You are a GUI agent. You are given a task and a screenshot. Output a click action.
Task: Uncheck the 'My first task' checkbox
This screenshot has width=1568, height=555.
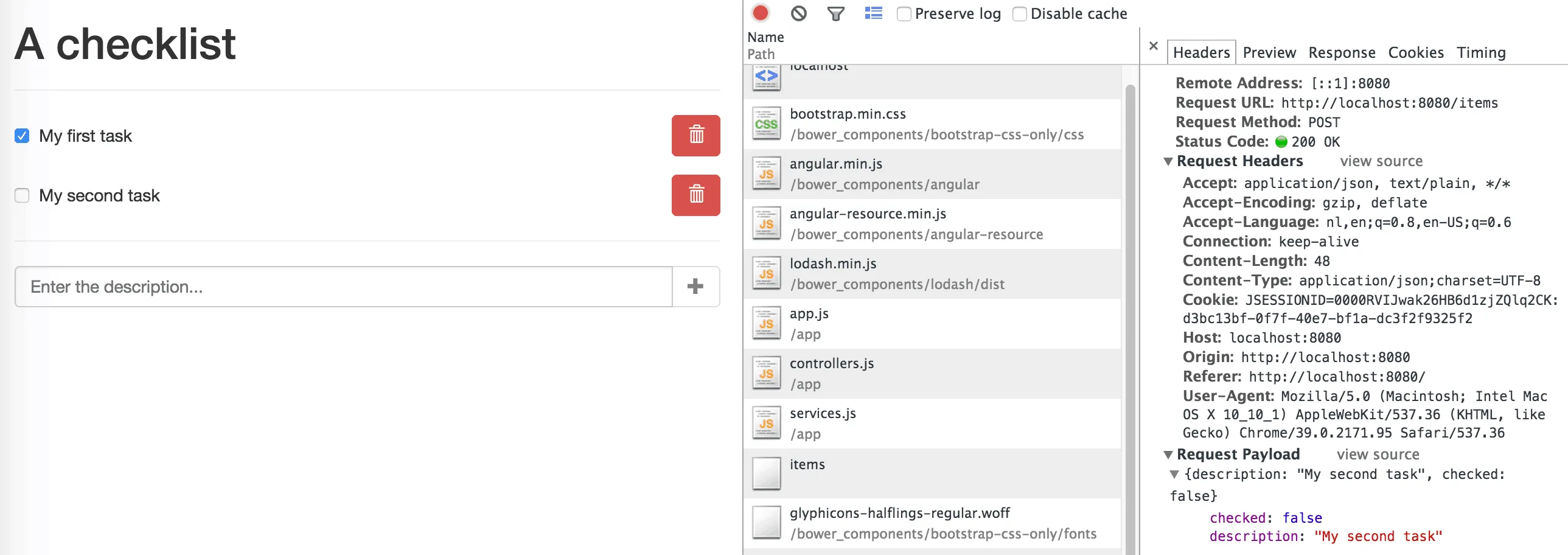pos(22,136)
